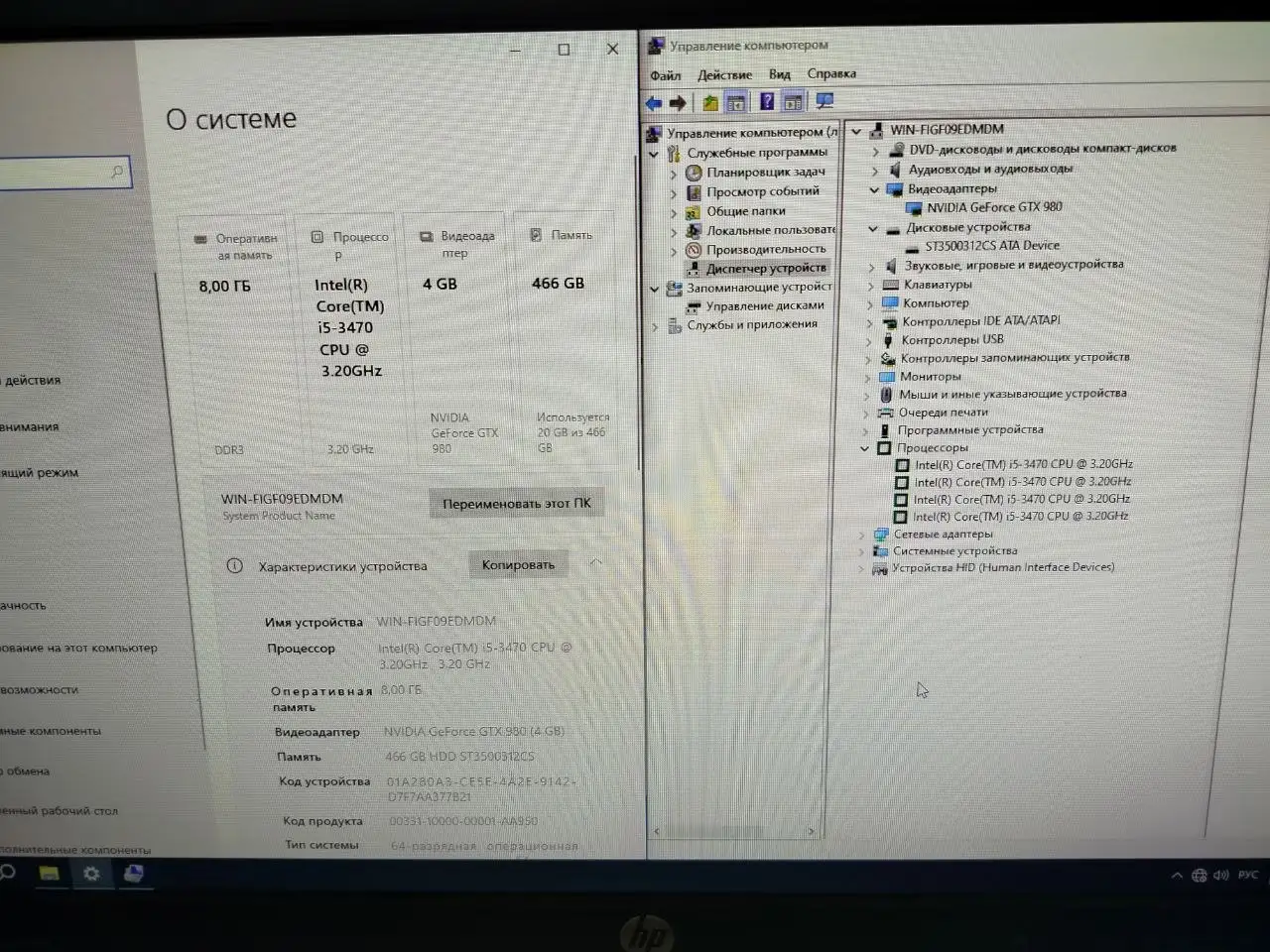Click the clock icon beside Планировщик задач
The width and height of the screenshot is (1270, 952).
point(694,172)
